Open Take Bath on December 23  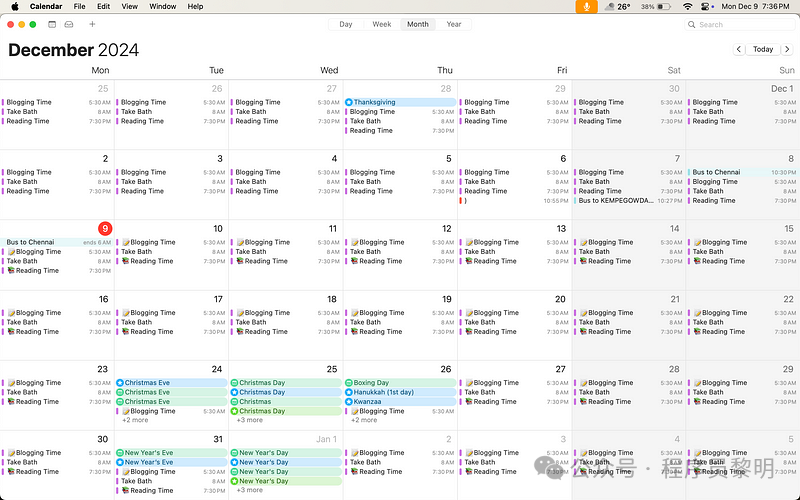point(57,392)
